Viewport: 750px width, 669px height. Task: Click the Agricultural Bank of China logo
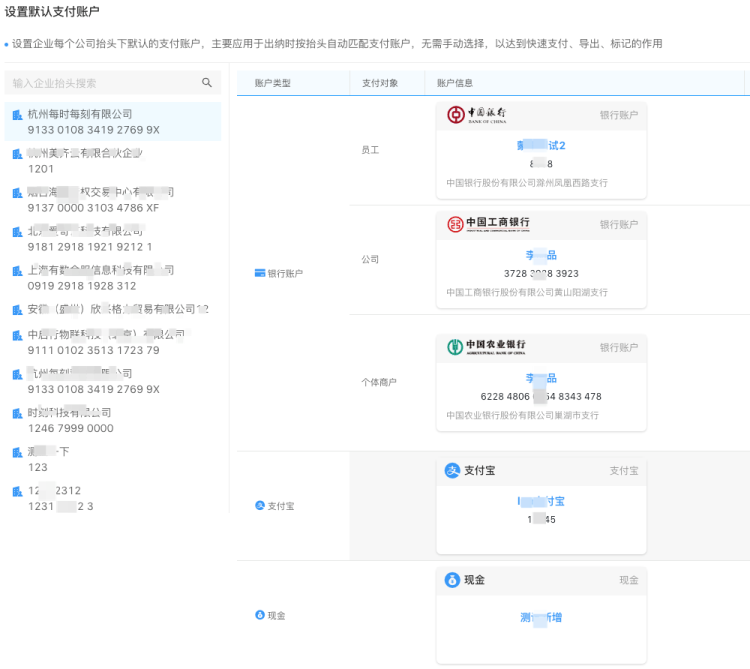tap(487, 347)
